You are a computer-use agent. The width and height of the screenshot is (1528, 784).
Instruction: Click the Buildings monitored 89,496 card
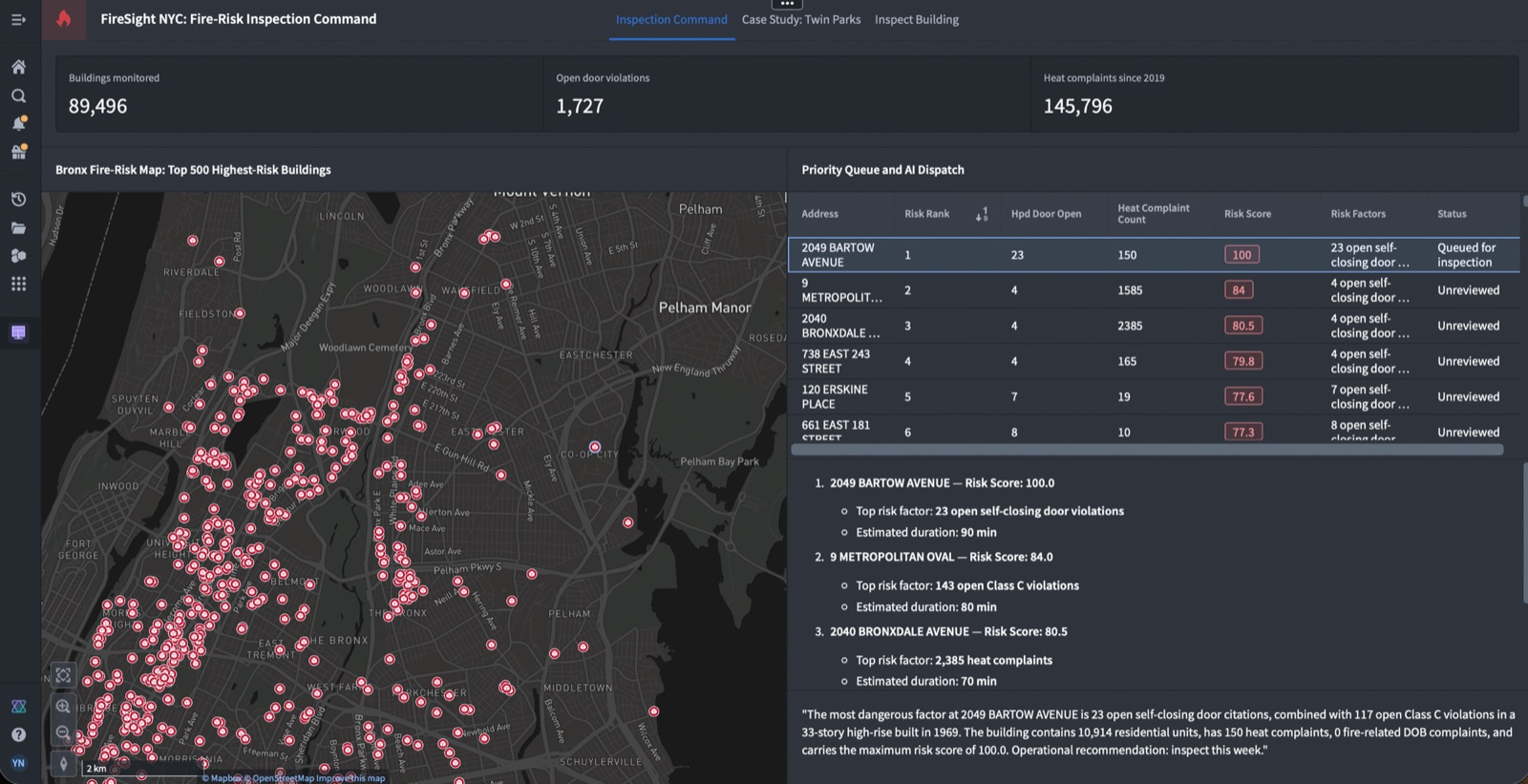click(300, 94)
